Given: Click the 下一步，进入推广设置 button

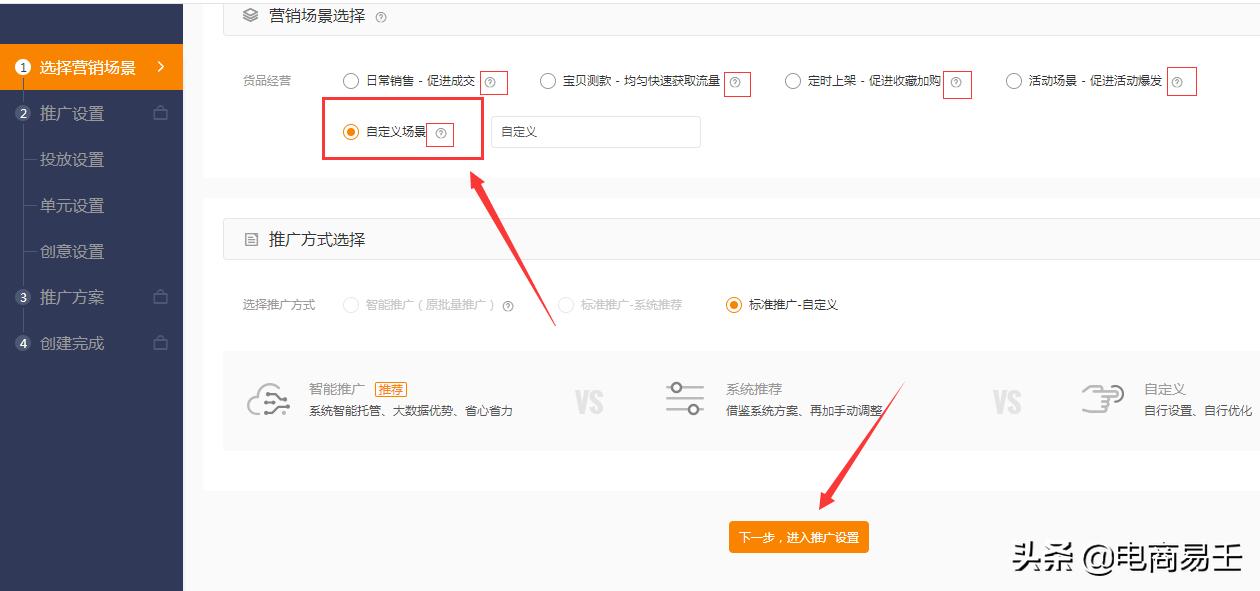Looking at the screenshot, I should click(798, 537).
